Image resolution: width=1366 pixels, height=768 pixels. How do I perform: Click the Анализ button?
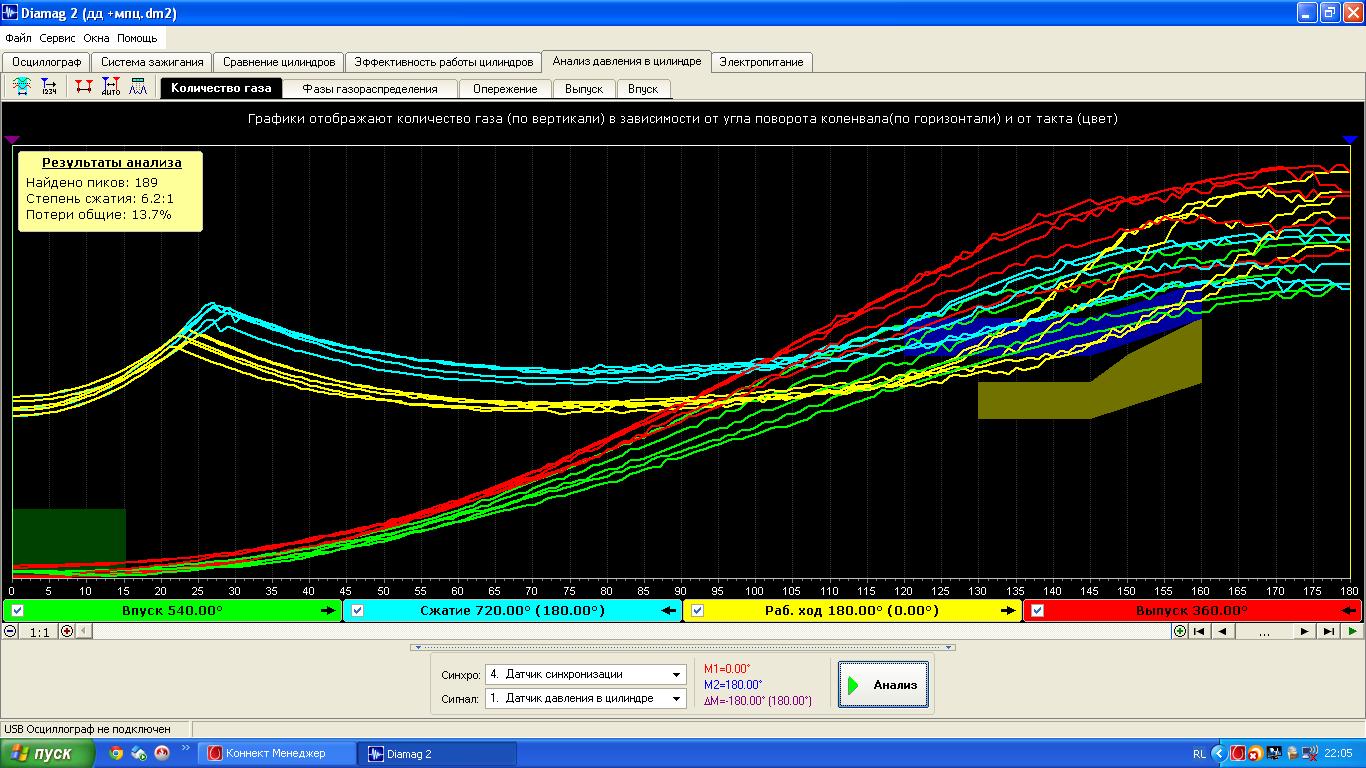point(883,685)
